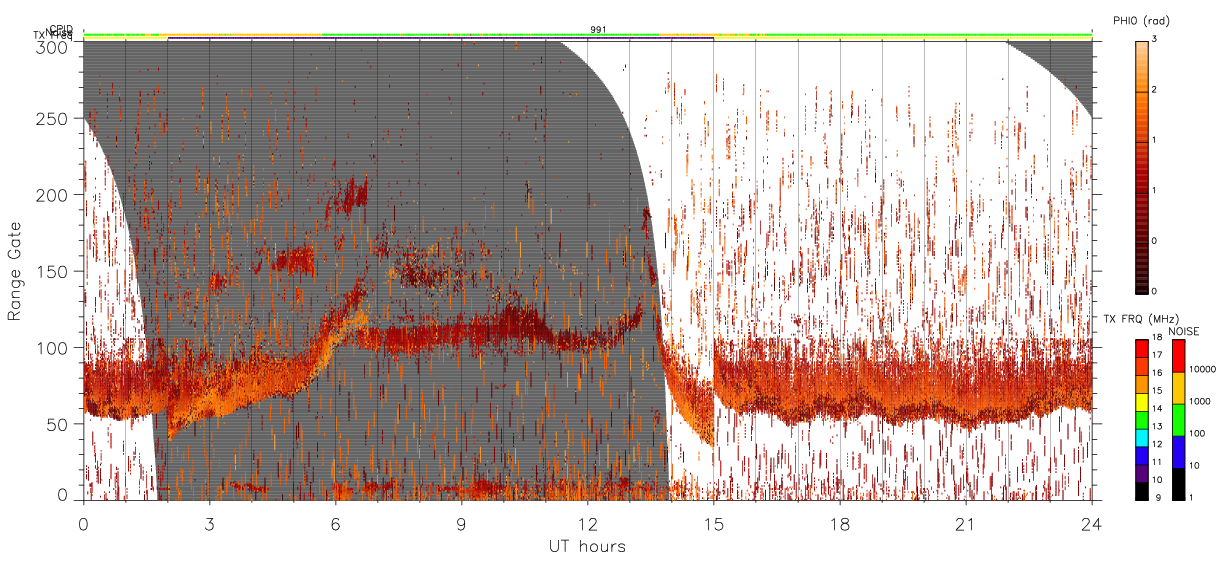This screenshot has height=567, width=1228.
Task: Click the NOISE legend title
Action: pyautogui.click(x=1184, y=330)
